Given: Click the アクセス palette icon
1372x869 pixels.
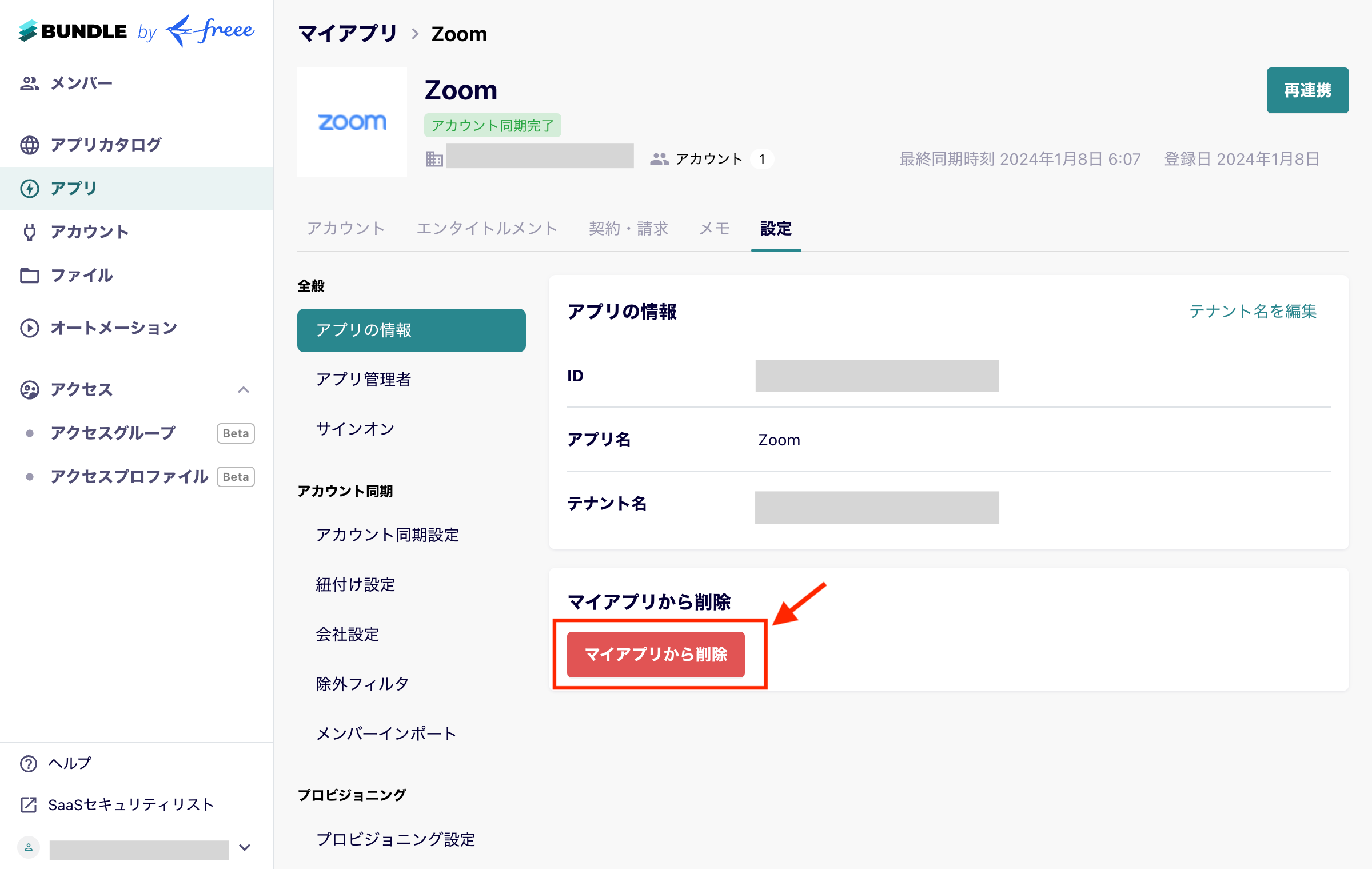Looking at the screenshot, I should click(30, 390).
